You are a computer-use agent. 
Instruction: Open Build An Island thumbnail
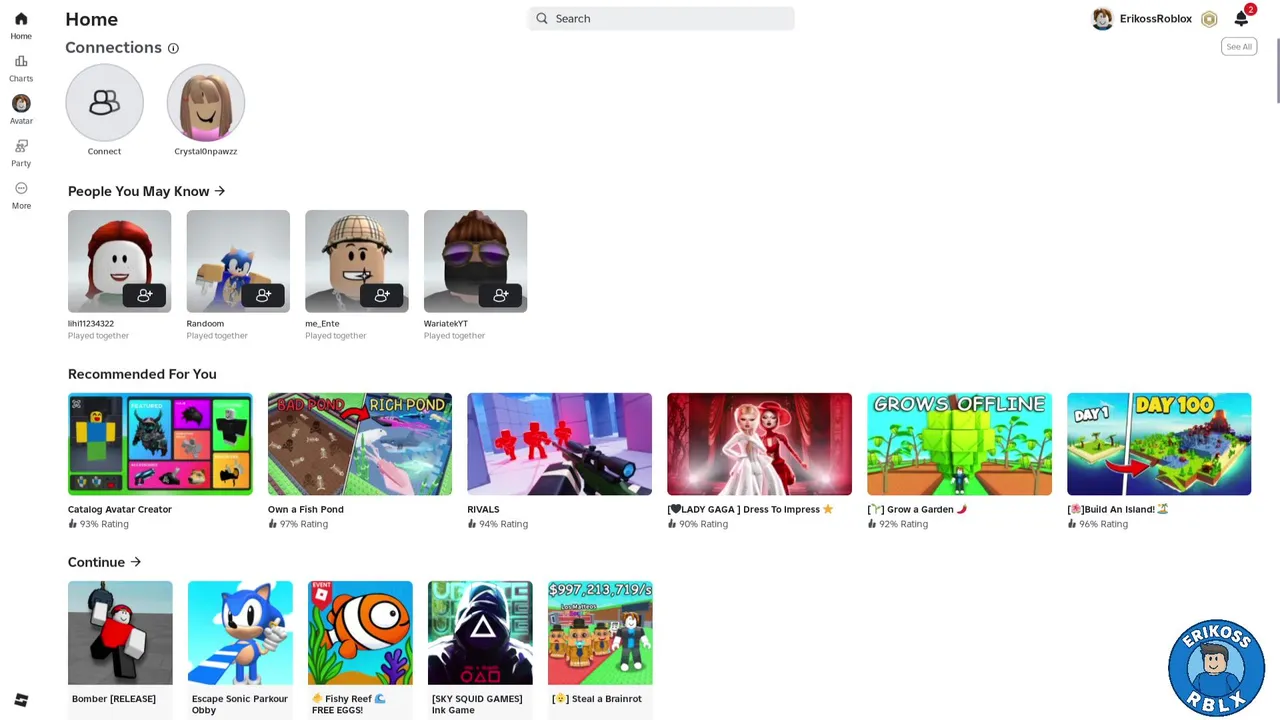[1159, 444]
